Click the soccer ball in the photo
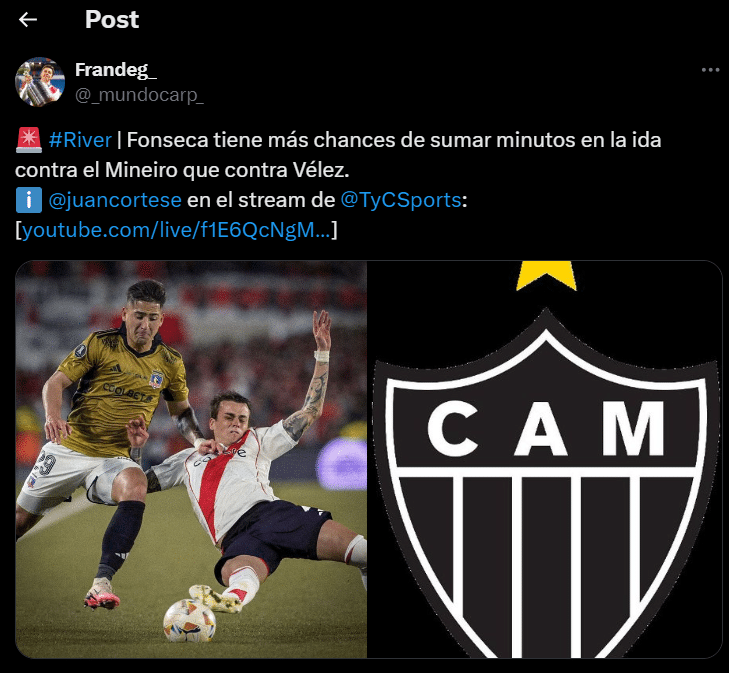The image size is (729, 673). [x=190, y=620]
